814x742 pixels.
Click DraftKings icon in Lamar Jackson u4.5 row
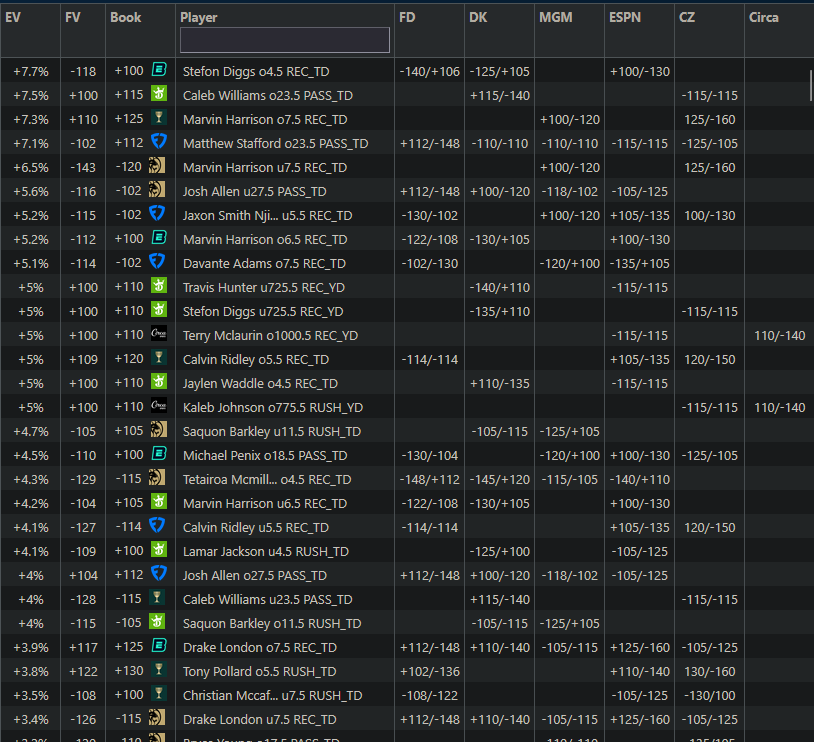coord(159,549)
